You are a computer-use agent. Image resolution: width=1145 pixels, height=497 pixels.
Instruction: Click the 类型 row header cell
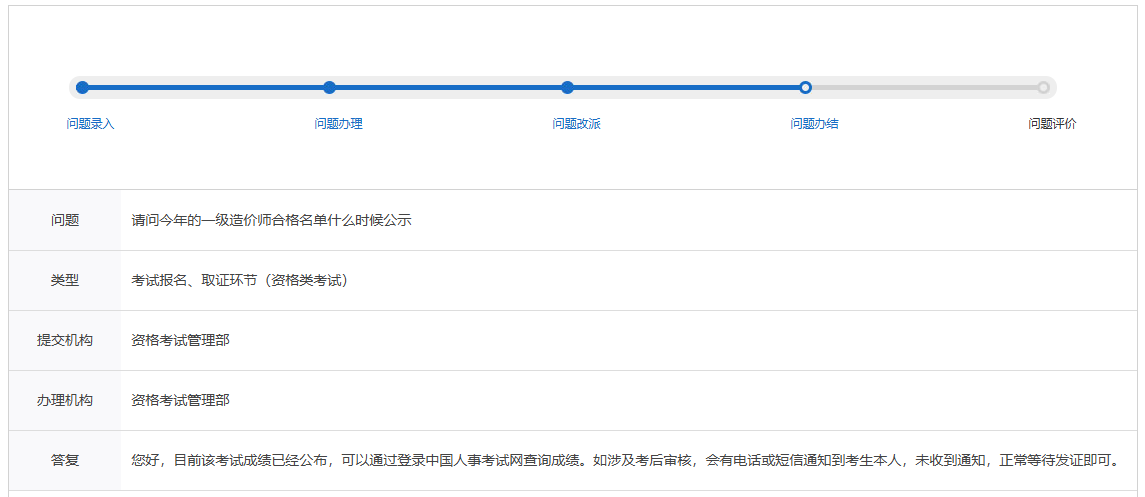point(65,280)
